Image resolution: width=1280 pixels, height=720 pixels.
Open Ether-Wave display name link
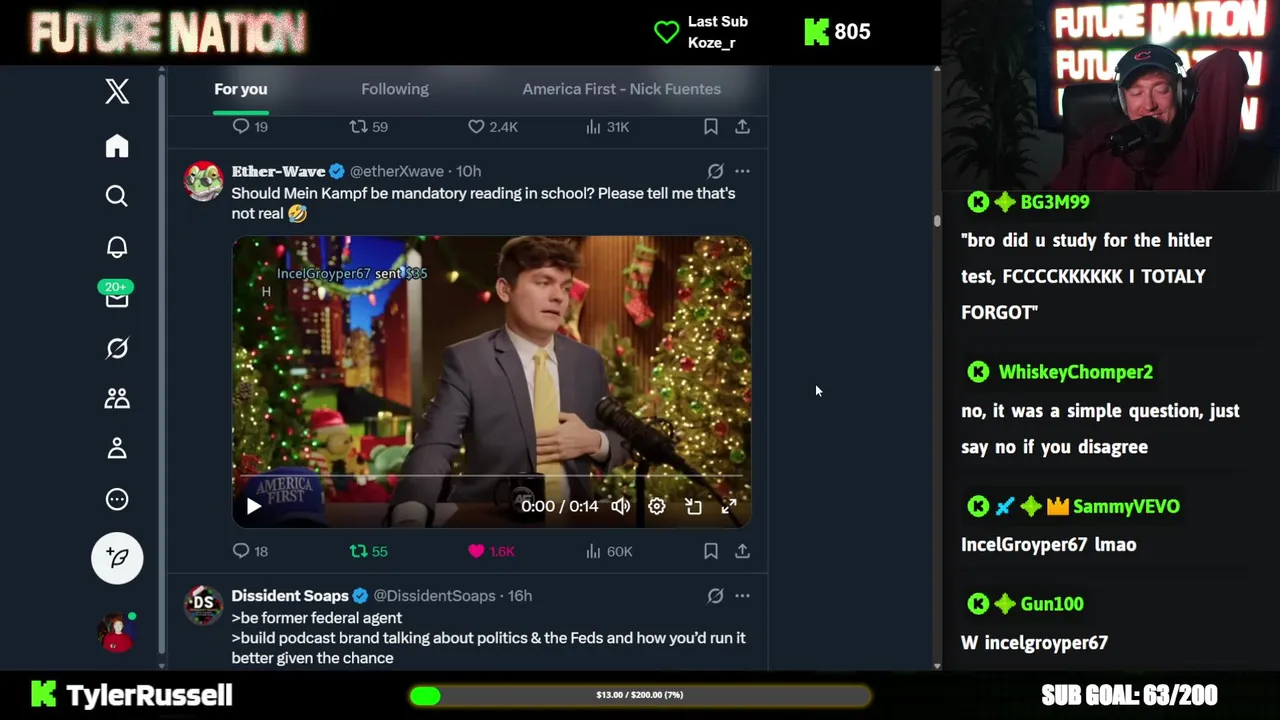(x=278, y=171)
